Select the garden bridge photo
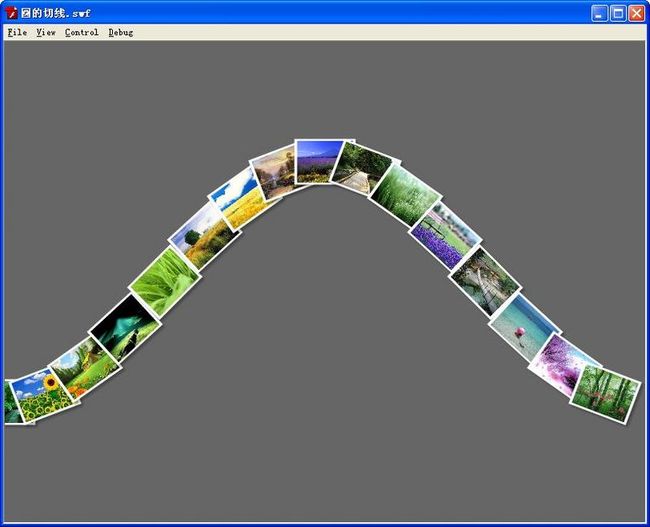 [484, 281]
